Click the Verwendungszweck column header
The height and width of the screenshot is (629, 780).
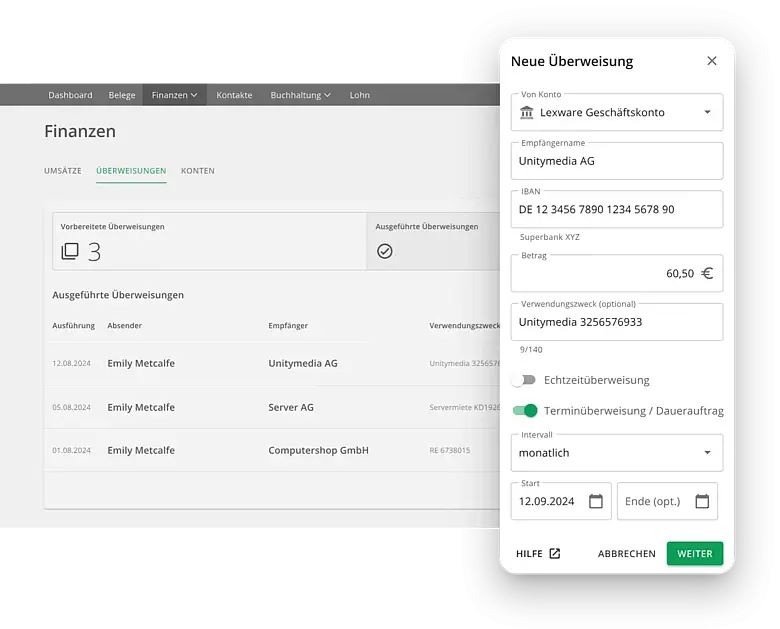click(x=464, y=325)
